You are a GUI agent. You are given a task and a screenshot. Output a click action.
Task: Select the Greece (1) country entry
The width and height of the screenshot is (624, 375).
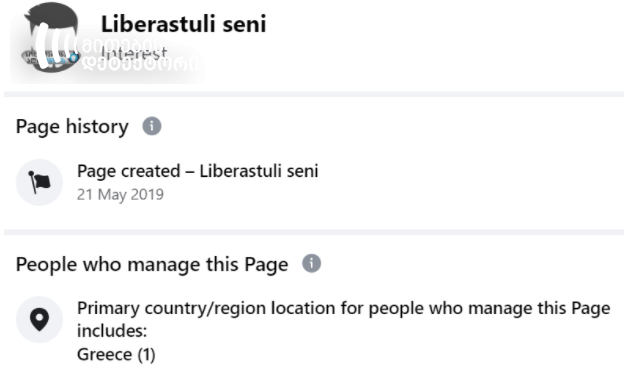(116, 354)
